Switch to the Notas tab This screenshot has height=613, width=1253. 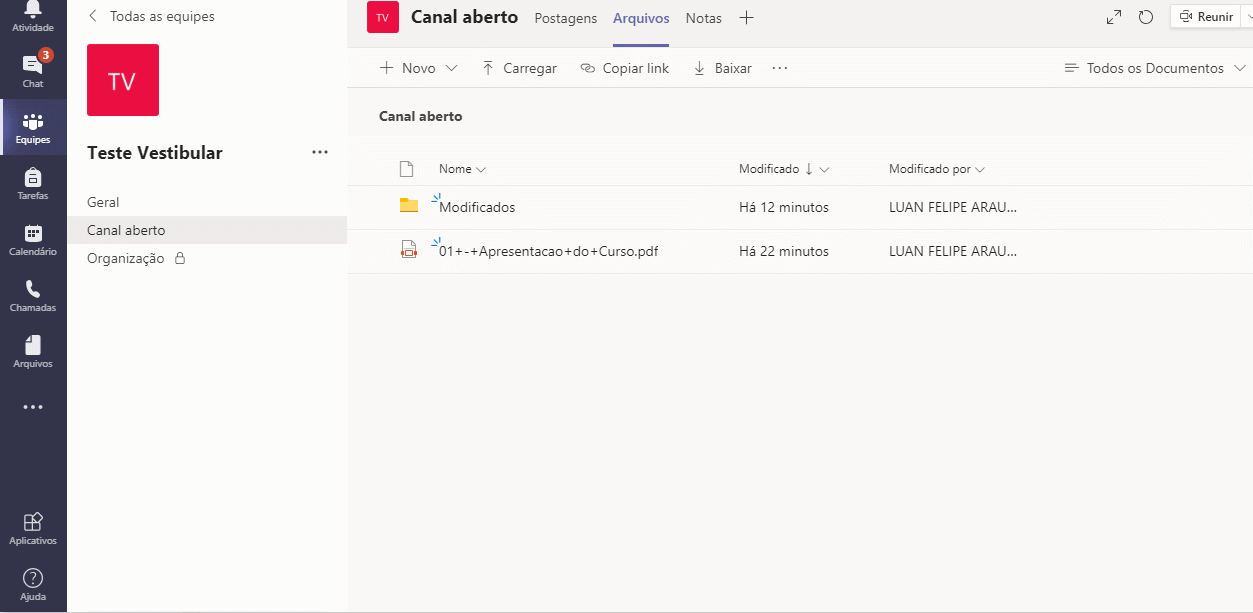point(704,18)
